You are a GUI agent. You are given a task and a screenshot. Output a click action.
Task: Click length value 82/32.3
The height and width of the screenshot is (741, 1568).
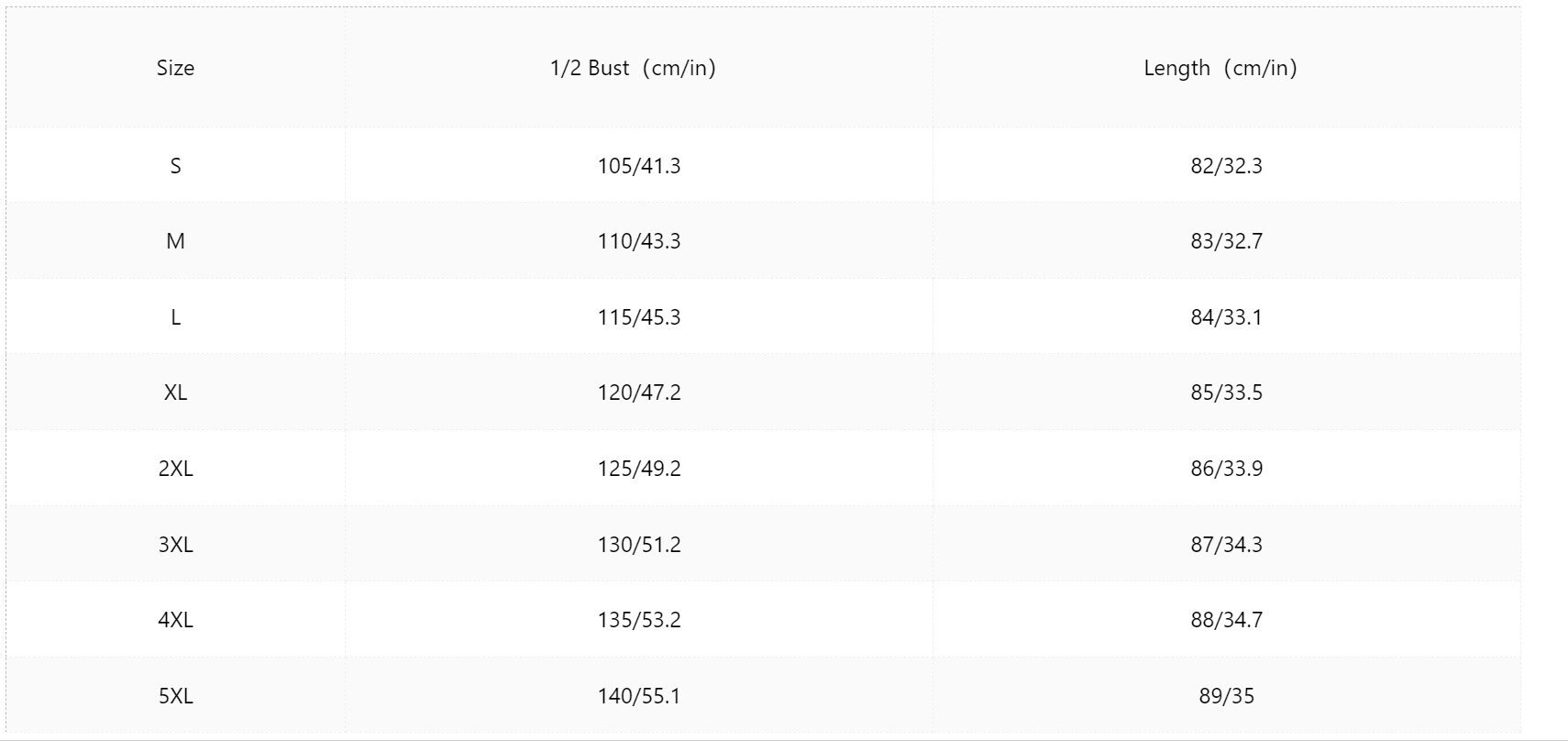click(x=1226, y=166)
